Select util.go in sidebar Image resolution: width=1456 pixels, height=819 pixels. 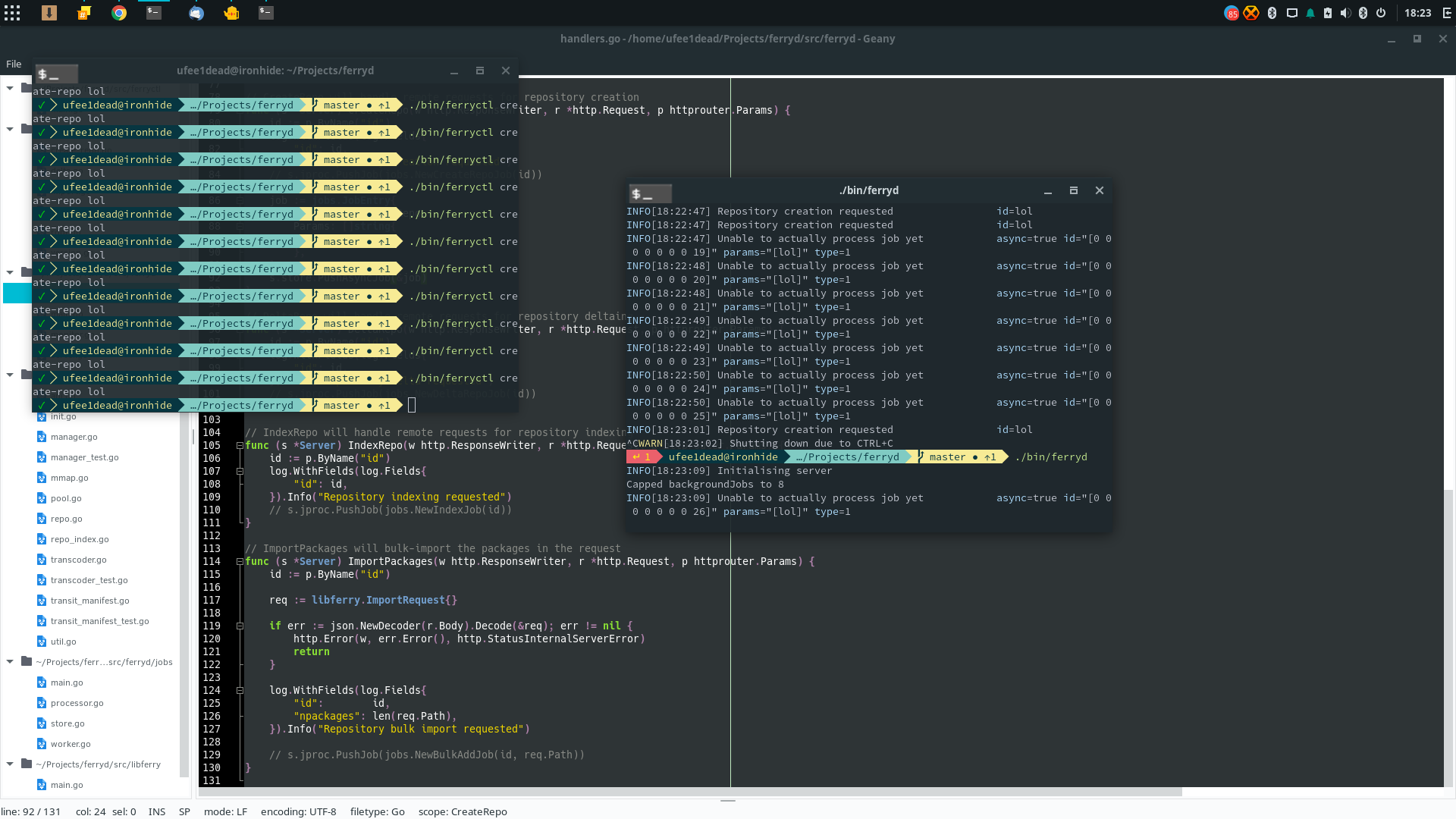tap(63, 642)
